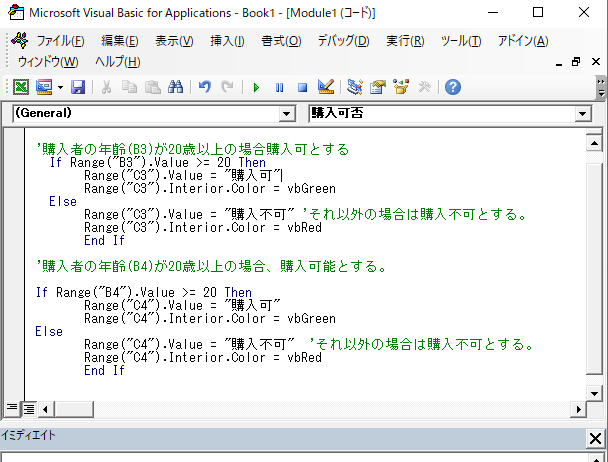The image size is (608, 462).
Task: Open the 編集(E) menu
Action: [119, 41]
